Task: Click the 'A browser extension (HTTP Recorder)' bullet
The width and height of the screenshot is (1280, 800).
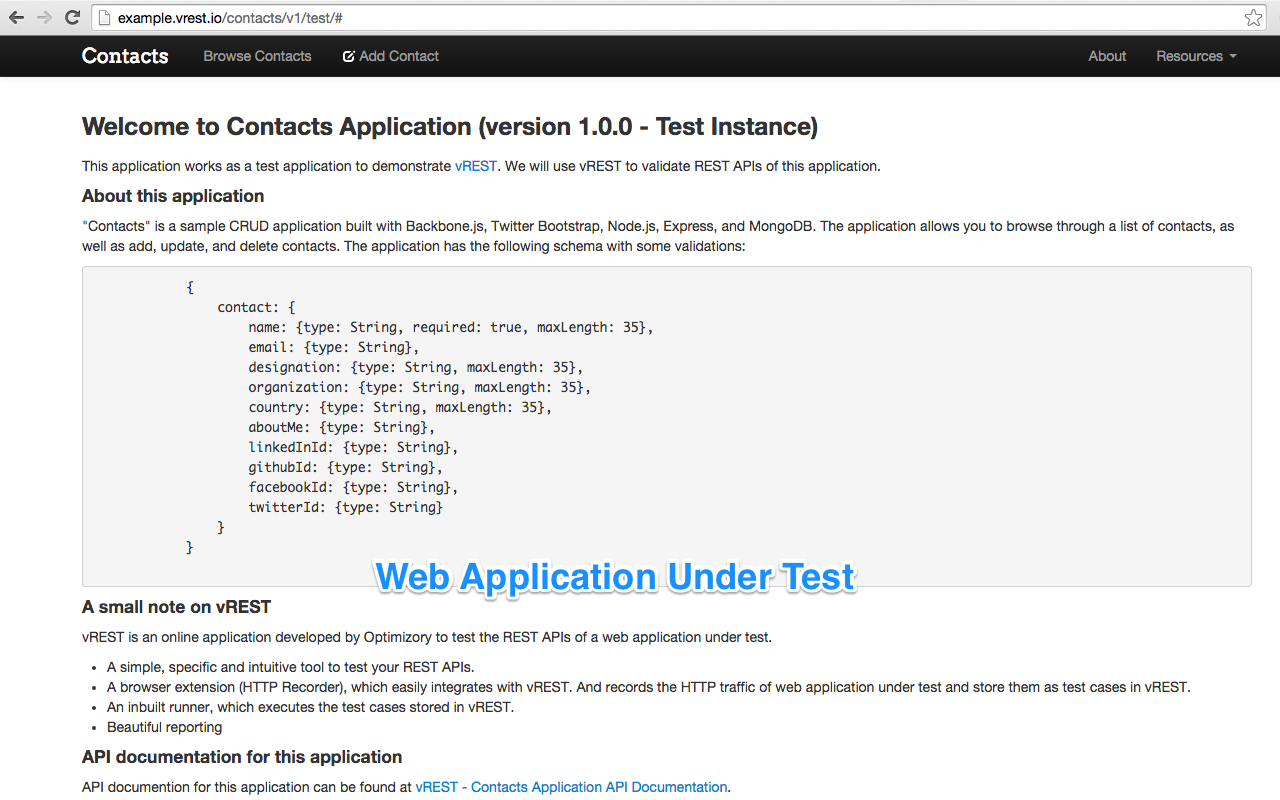Action: point(649,687)
